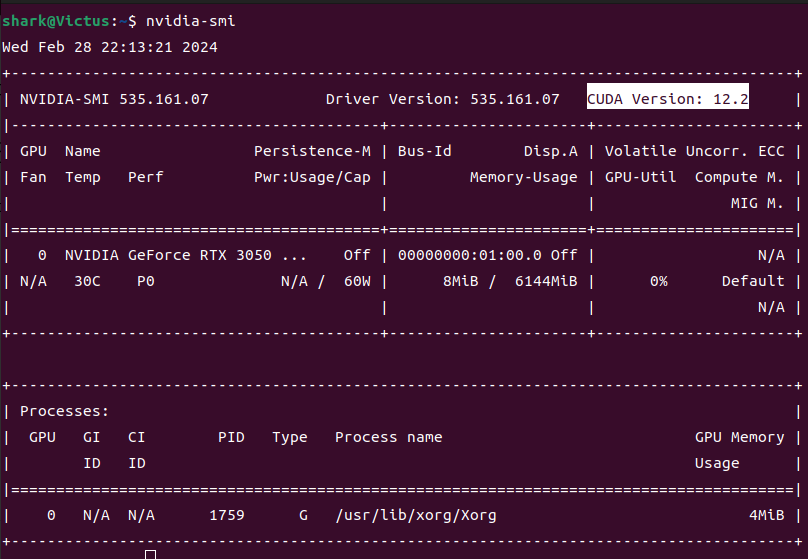Click the terminal cursor block at bottom

[x=150, y=554]
